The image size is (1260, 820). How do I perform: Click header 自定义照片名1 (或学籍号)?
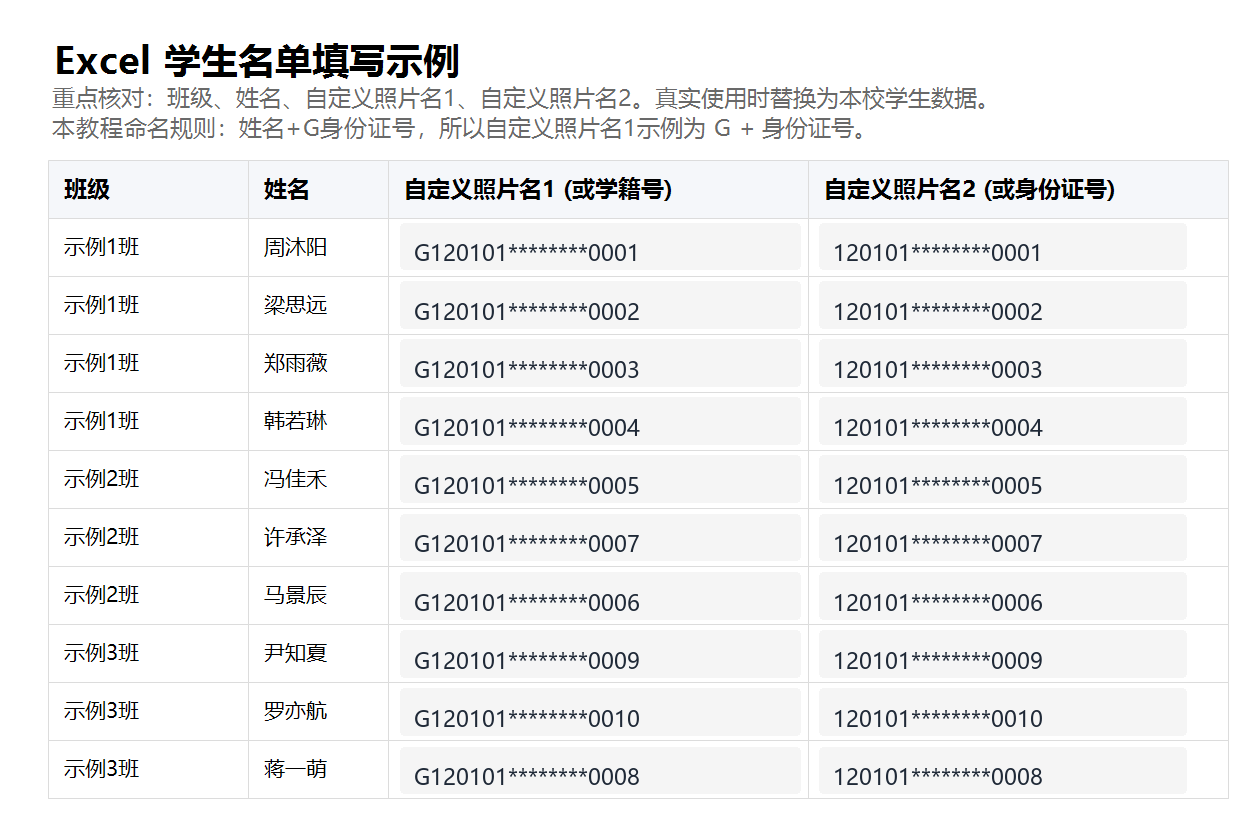[598, 189]
